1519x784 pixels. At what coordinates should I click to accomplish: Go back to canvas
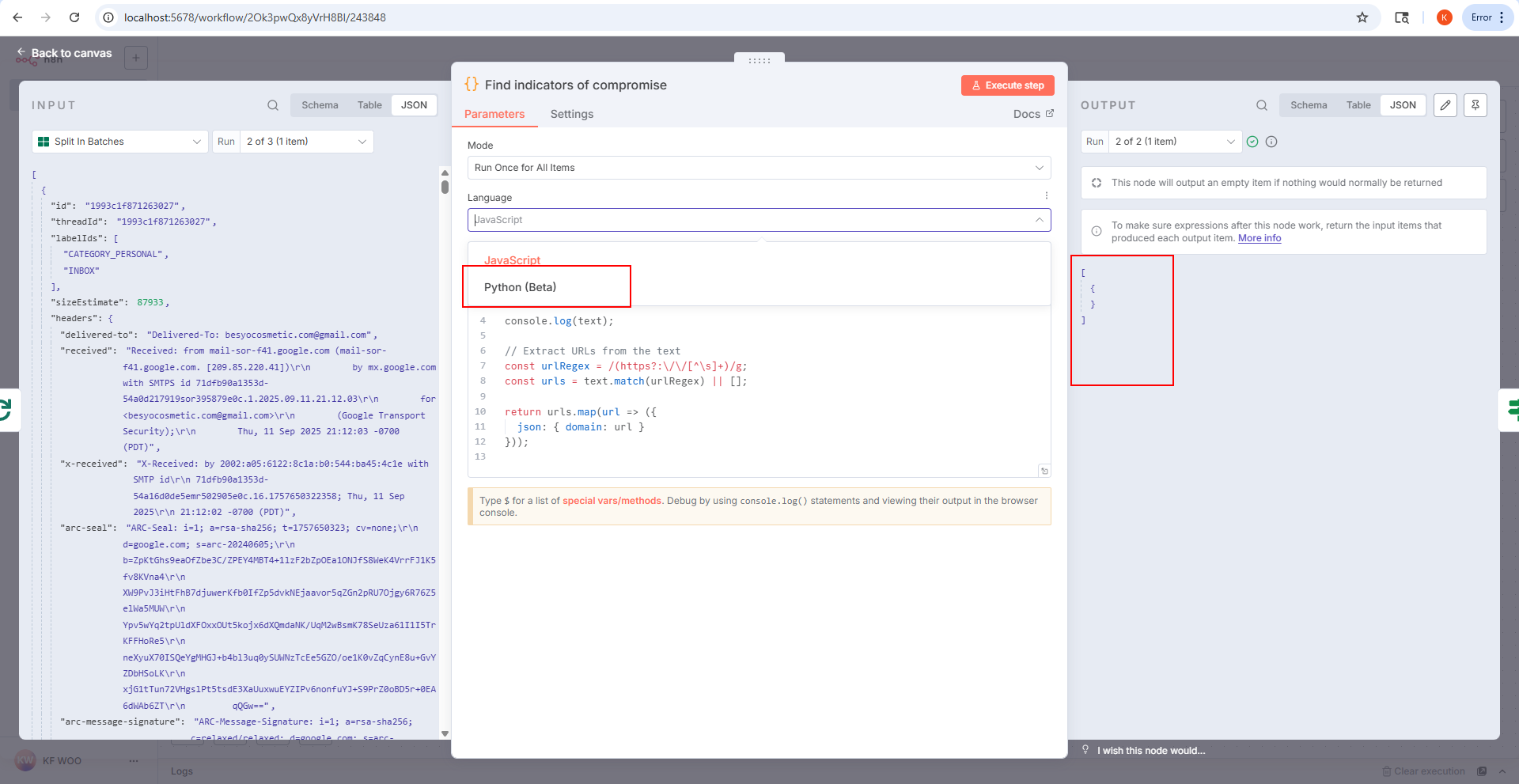65,53
